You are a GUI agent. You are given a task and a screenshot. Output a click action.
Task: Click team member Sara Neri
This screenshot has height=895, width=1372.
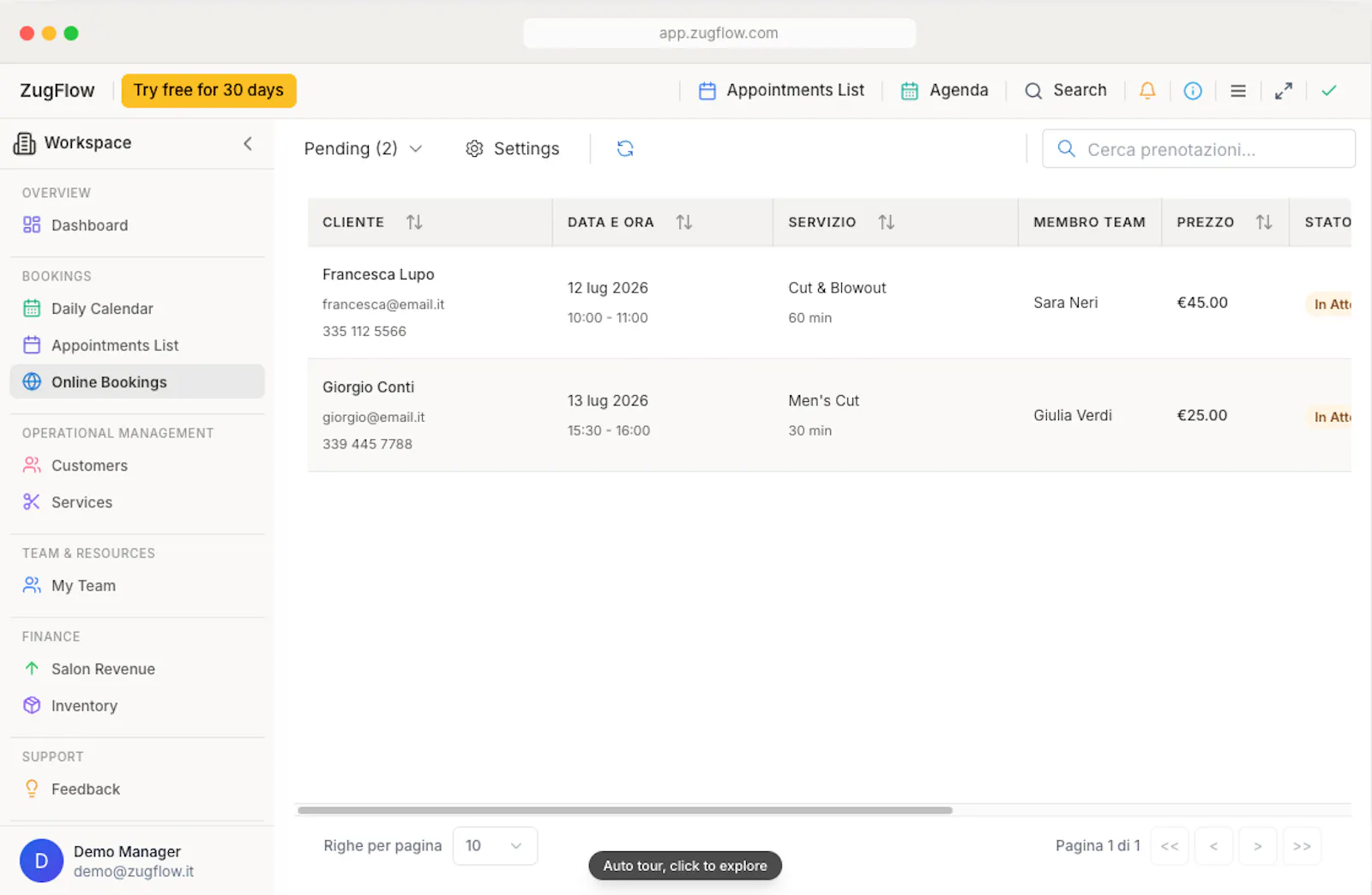[x=1066, y=303]
